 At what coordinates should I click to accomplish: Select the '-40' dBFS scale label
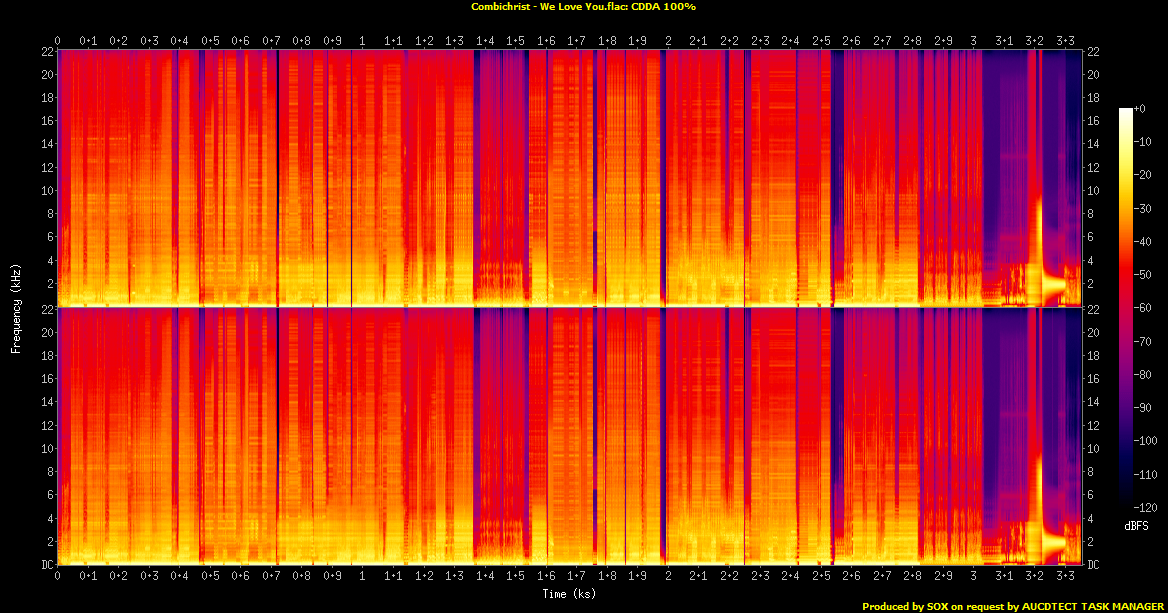[x=1143, y=241]
